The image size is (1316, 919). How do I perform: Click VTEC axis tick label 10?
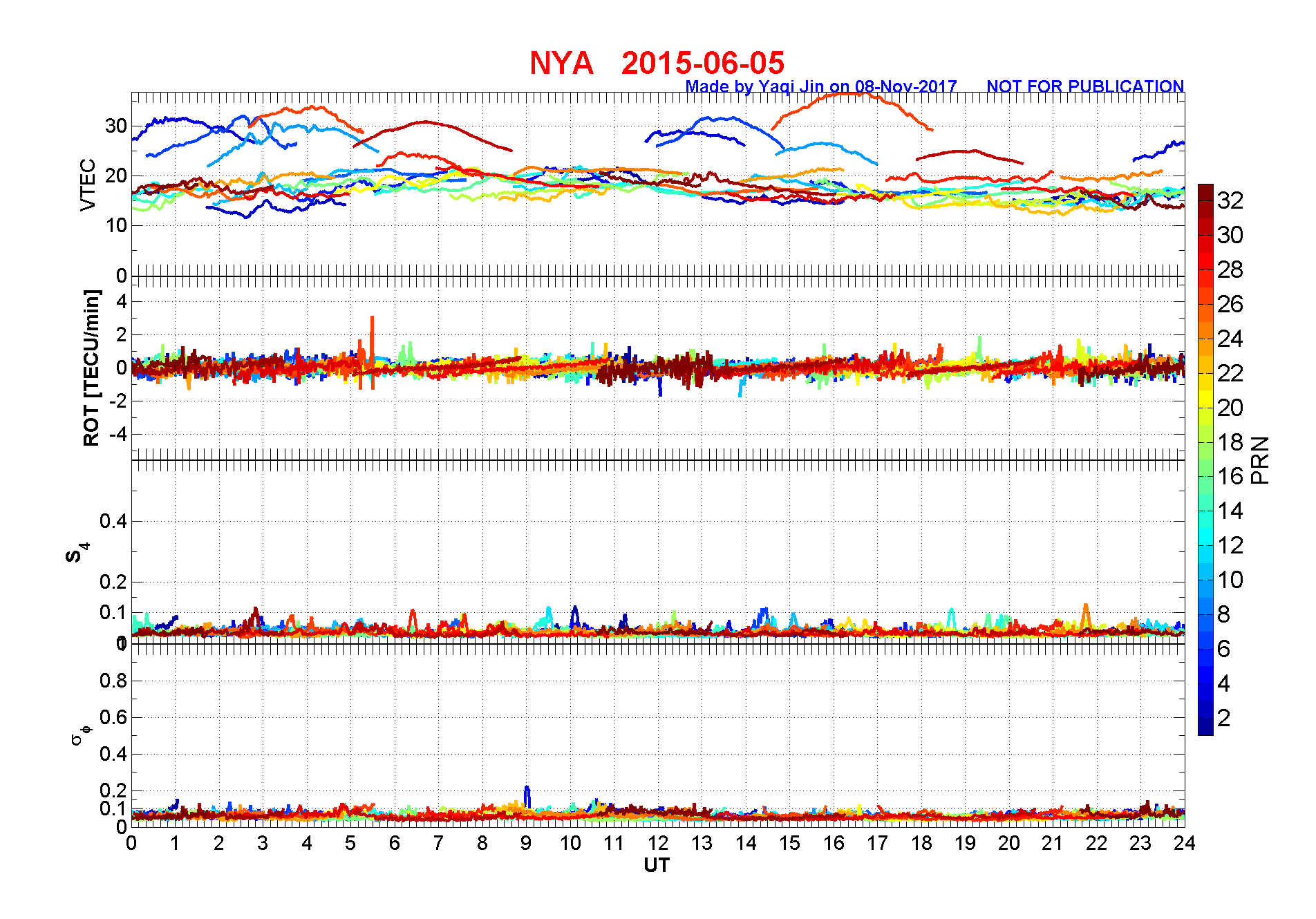116,225
